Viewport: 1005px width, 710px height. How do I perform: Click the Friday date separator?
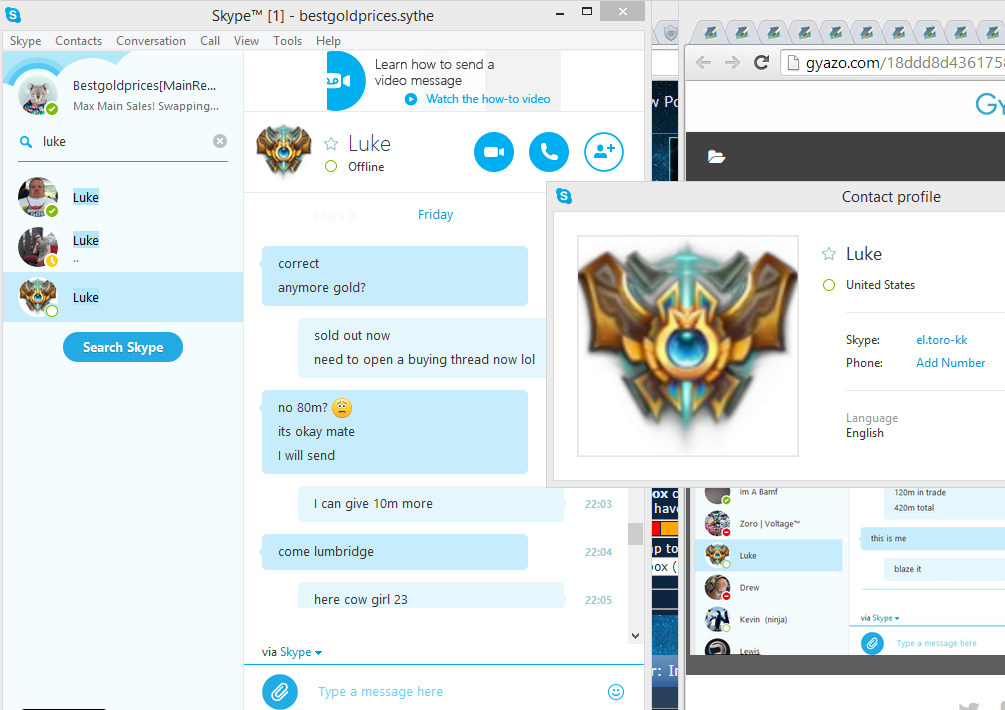tap(435, 215)
